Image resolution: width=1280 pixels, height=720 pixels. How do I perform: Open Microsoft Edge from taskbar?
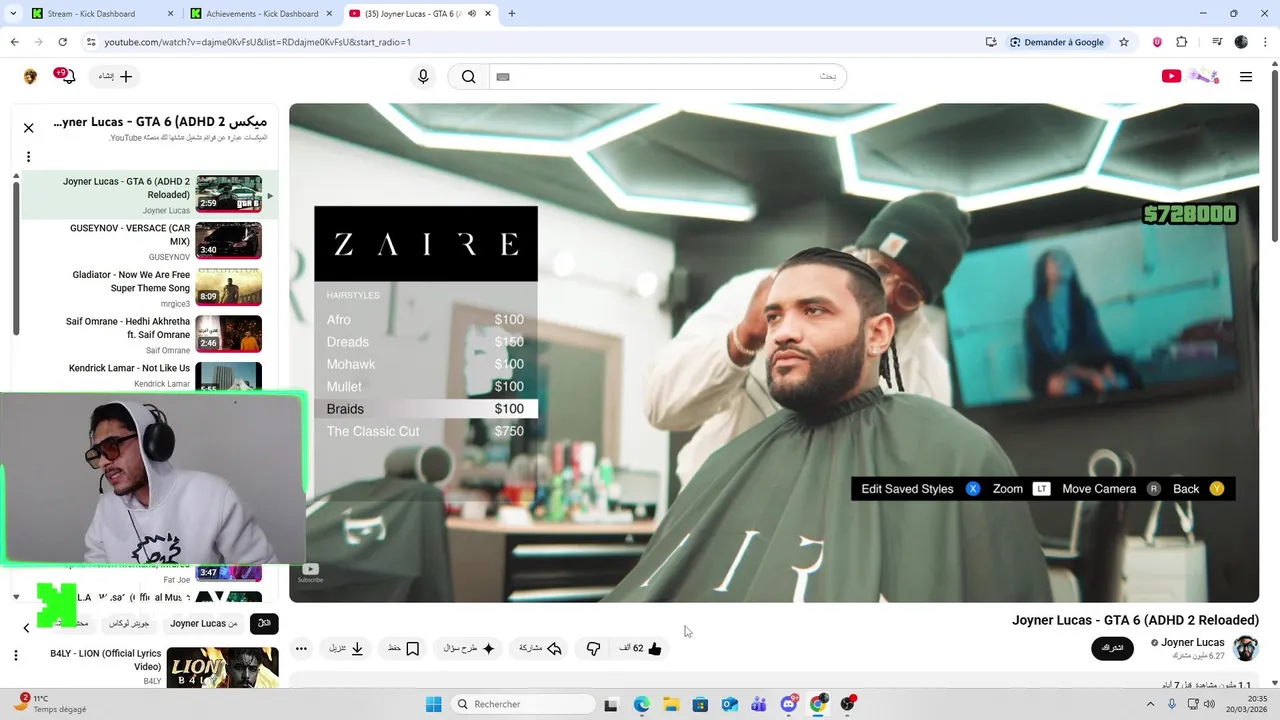(x=641, y=704)
